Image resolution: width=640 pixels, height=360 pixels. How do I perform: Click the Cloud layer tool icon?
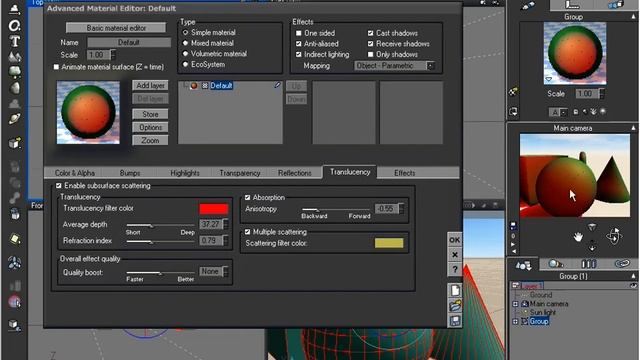tap(15, 103)
